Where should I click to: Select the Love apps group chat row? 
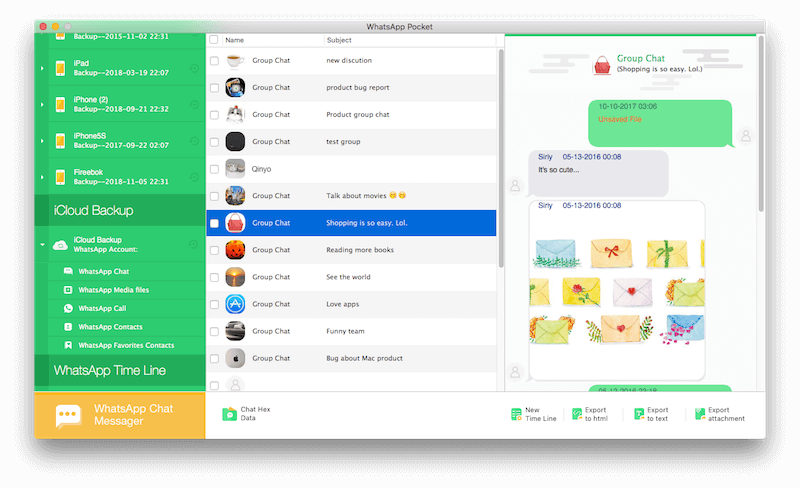[x=351, y=304]
